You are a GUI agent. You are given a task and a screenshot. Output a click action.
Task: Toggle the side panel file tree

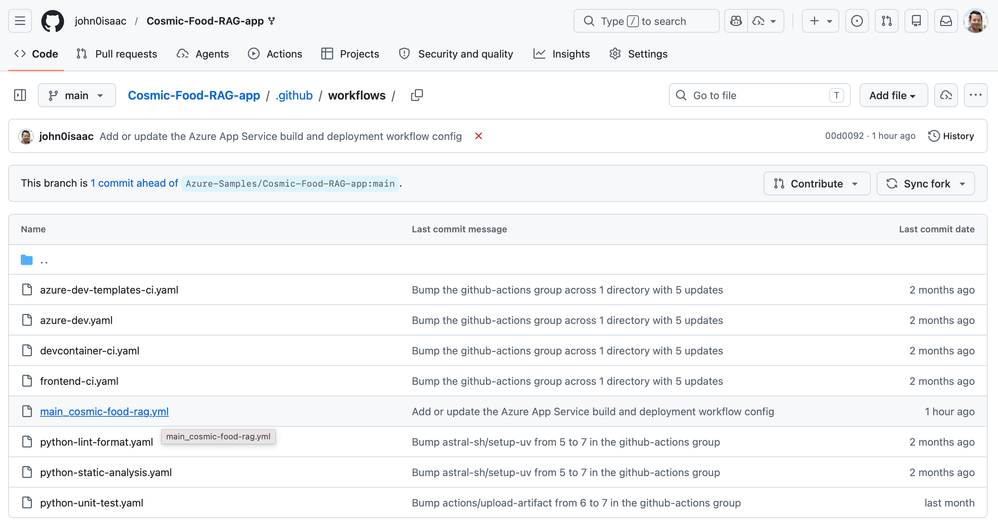20,95
